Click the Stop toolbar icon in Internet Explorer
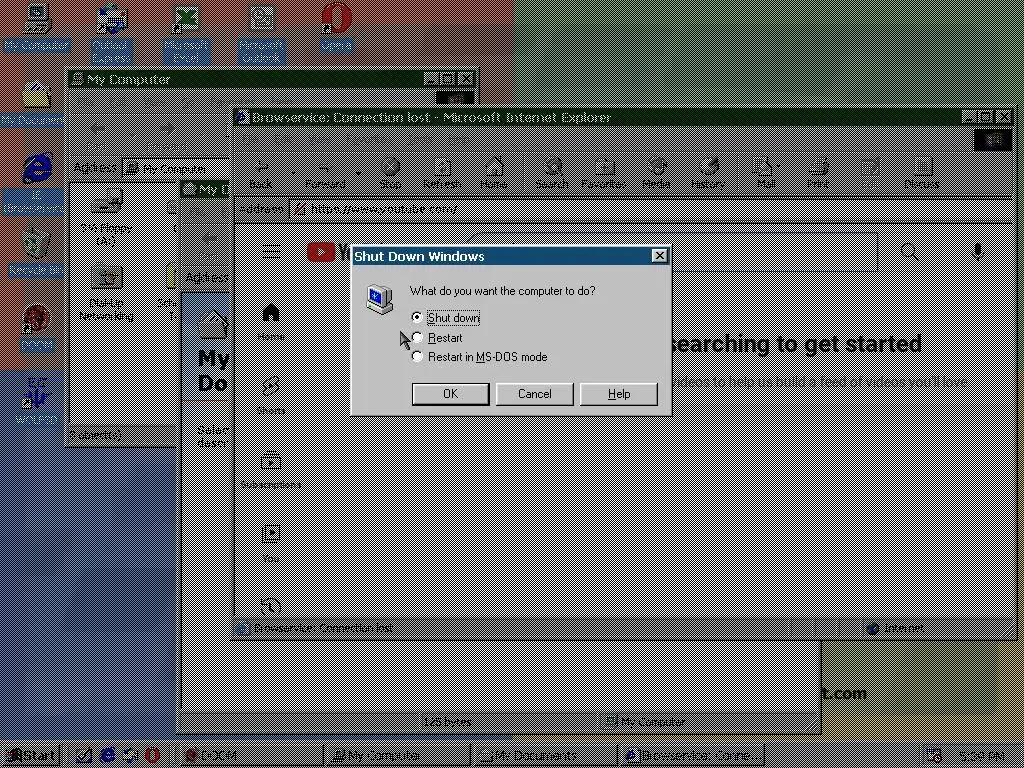The width and height of the screenshot is (1024, 768). [391, 174]
